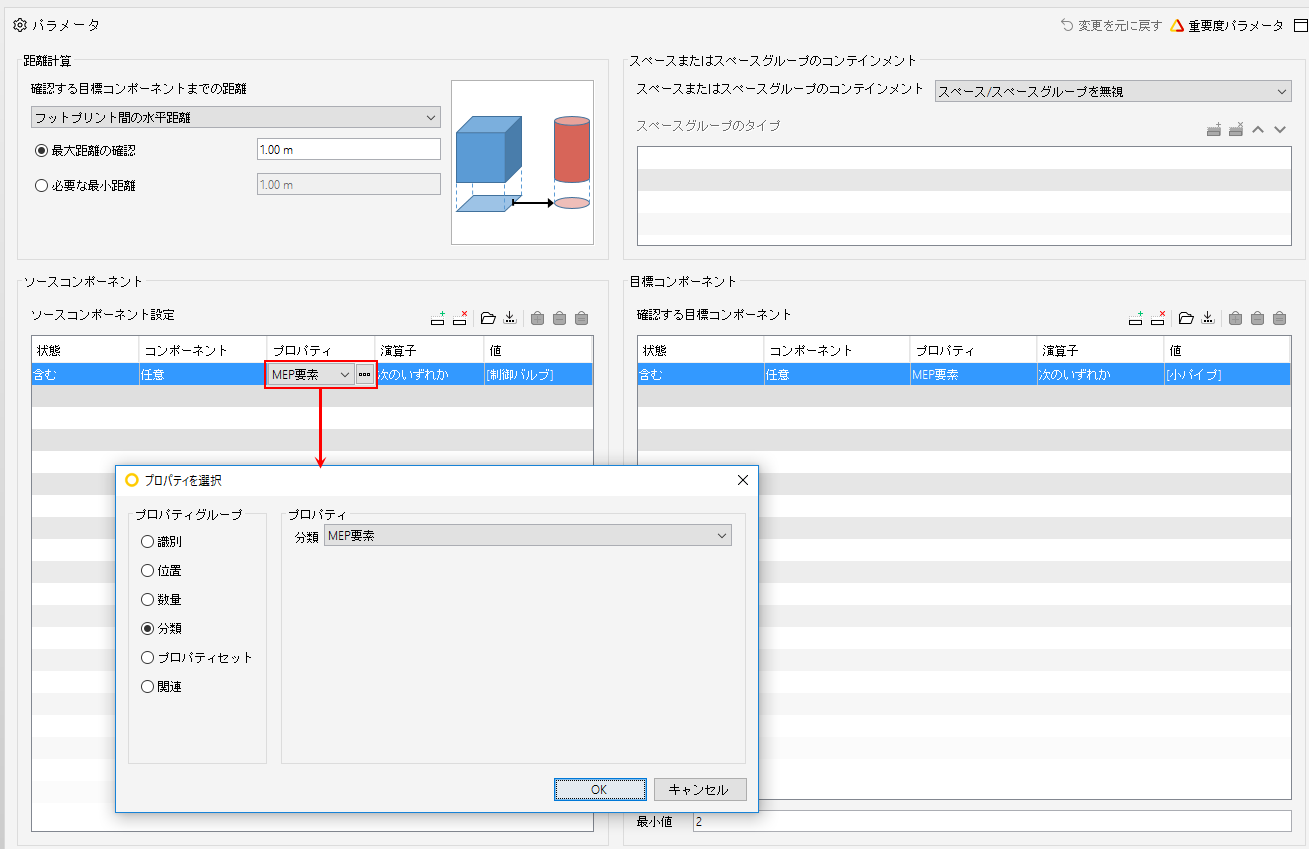The image size is (1309, 849).
Task: Click 演算子 column header in target table
Action: click(x=1101, y=350)
